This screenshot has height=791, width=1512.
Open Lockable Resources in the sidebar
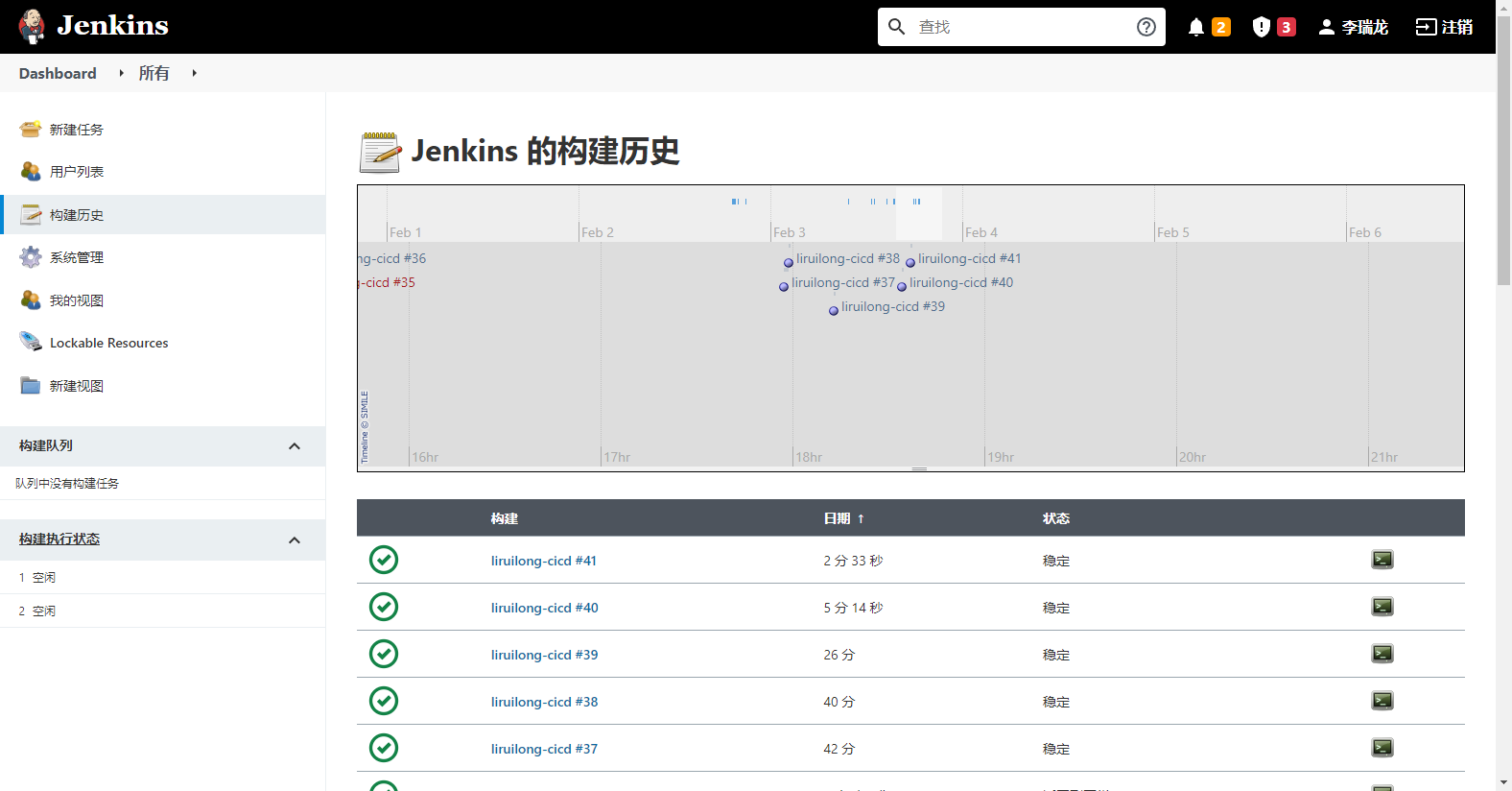[x=108, y=343]
